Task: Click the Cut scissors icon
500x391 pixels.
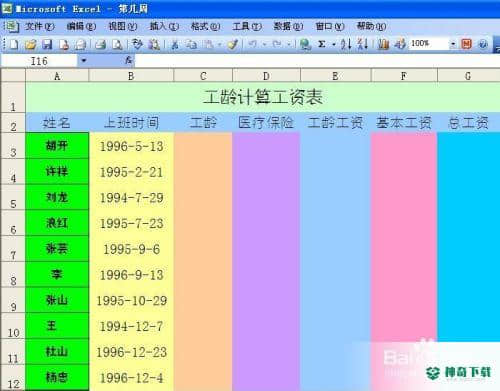Action: pos(174,44)
